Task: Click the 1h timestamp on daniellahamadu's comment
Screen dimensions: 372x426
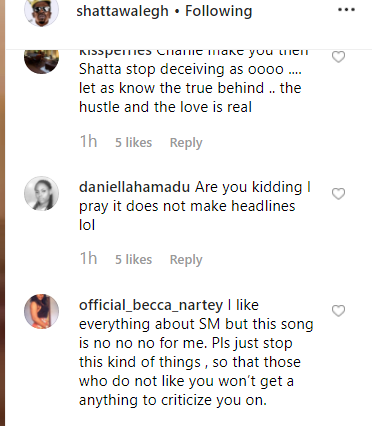Action: [88, 258]
